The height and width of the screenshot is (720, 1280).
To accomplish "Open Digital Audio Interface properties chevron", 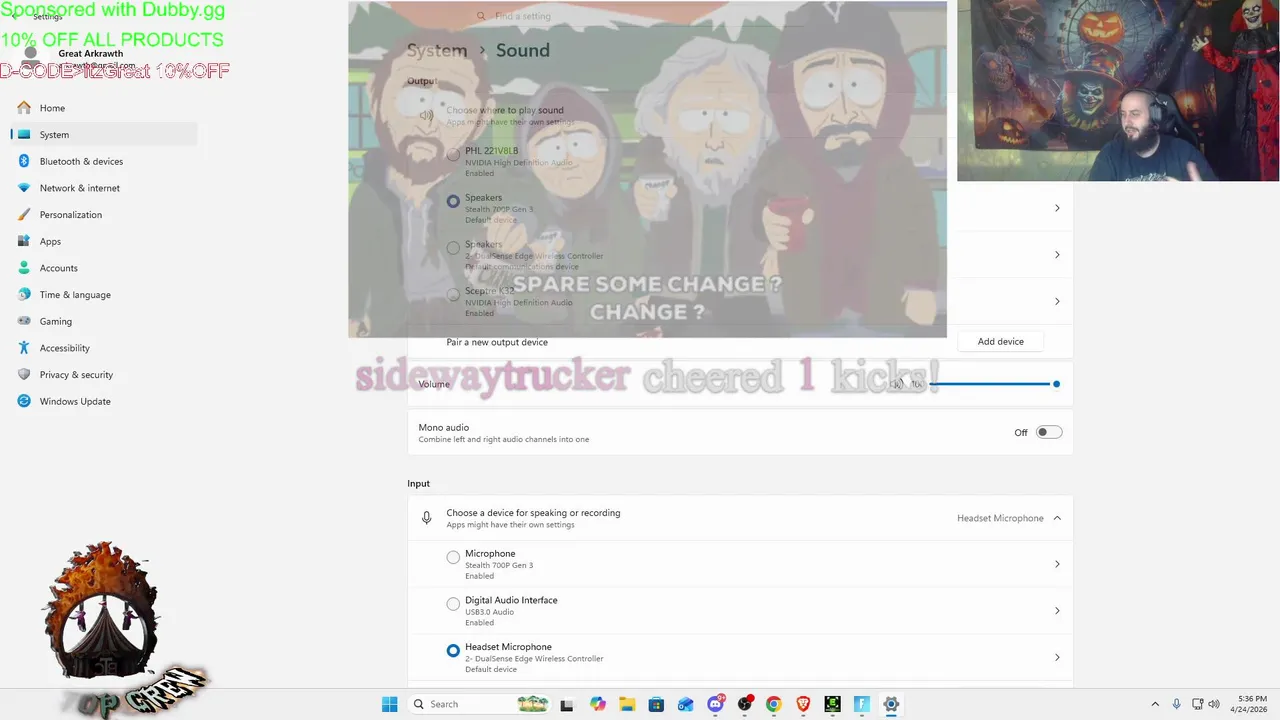I will pyautogui.click(x=1057, y=611).
